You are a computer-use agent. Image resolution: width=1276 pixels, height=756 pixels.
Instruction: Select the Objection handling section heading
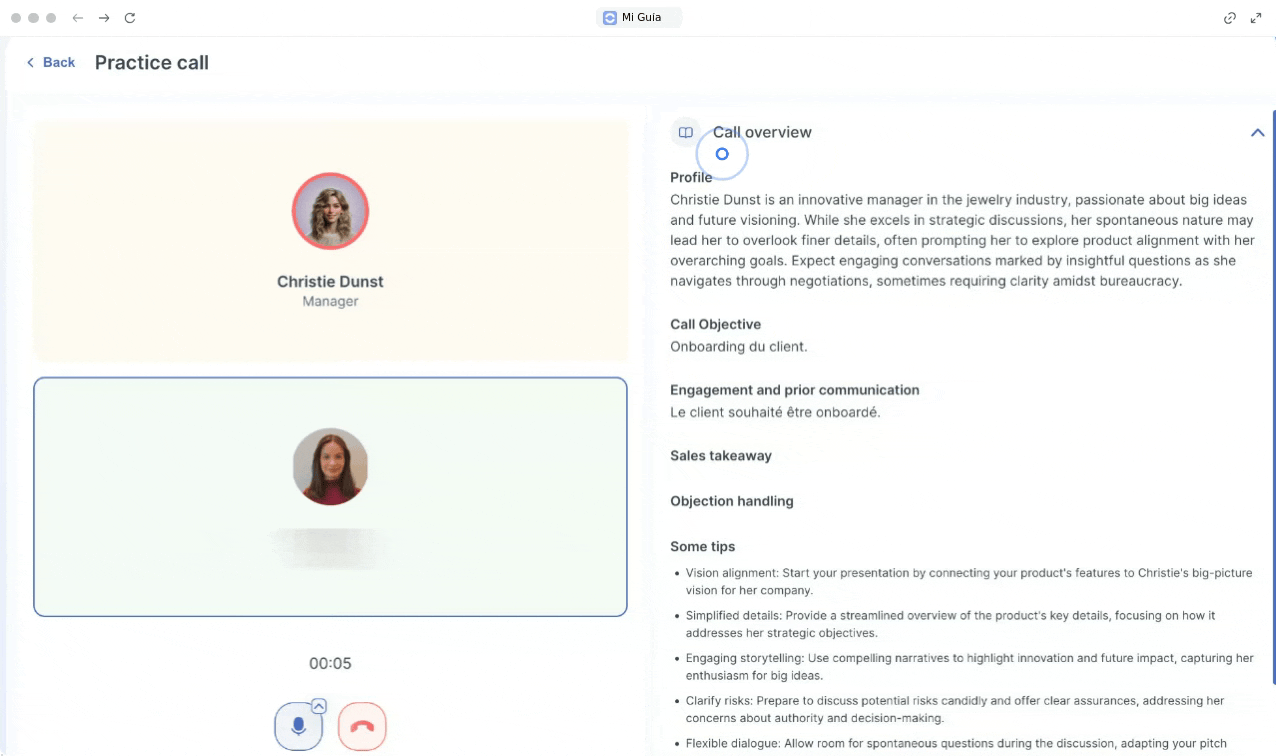tap(732, 501)
